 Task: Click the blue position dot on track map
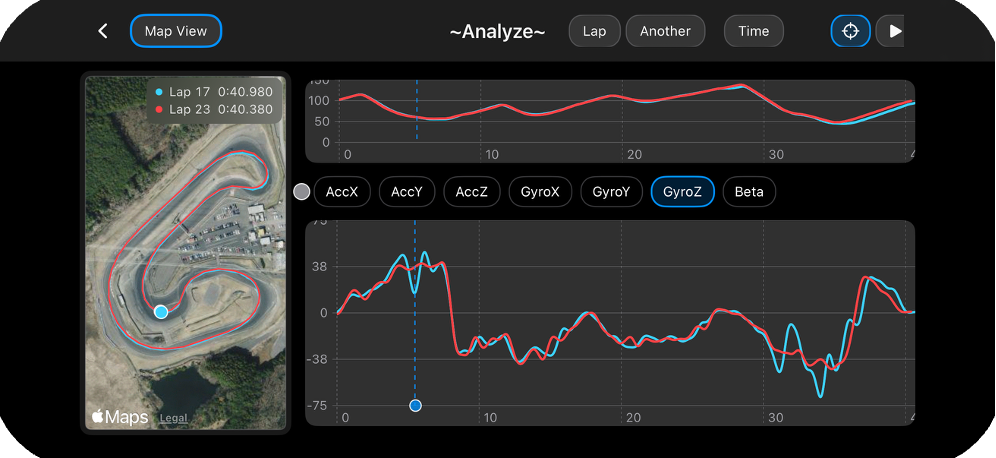(161, 312)
